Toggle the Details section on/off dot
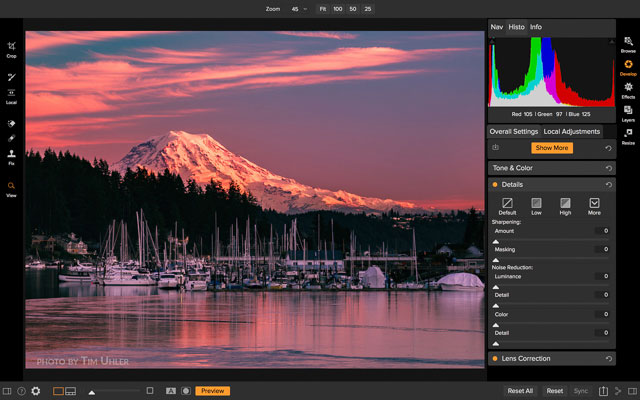This screenshot has width=640, height=400. point(494,185)
